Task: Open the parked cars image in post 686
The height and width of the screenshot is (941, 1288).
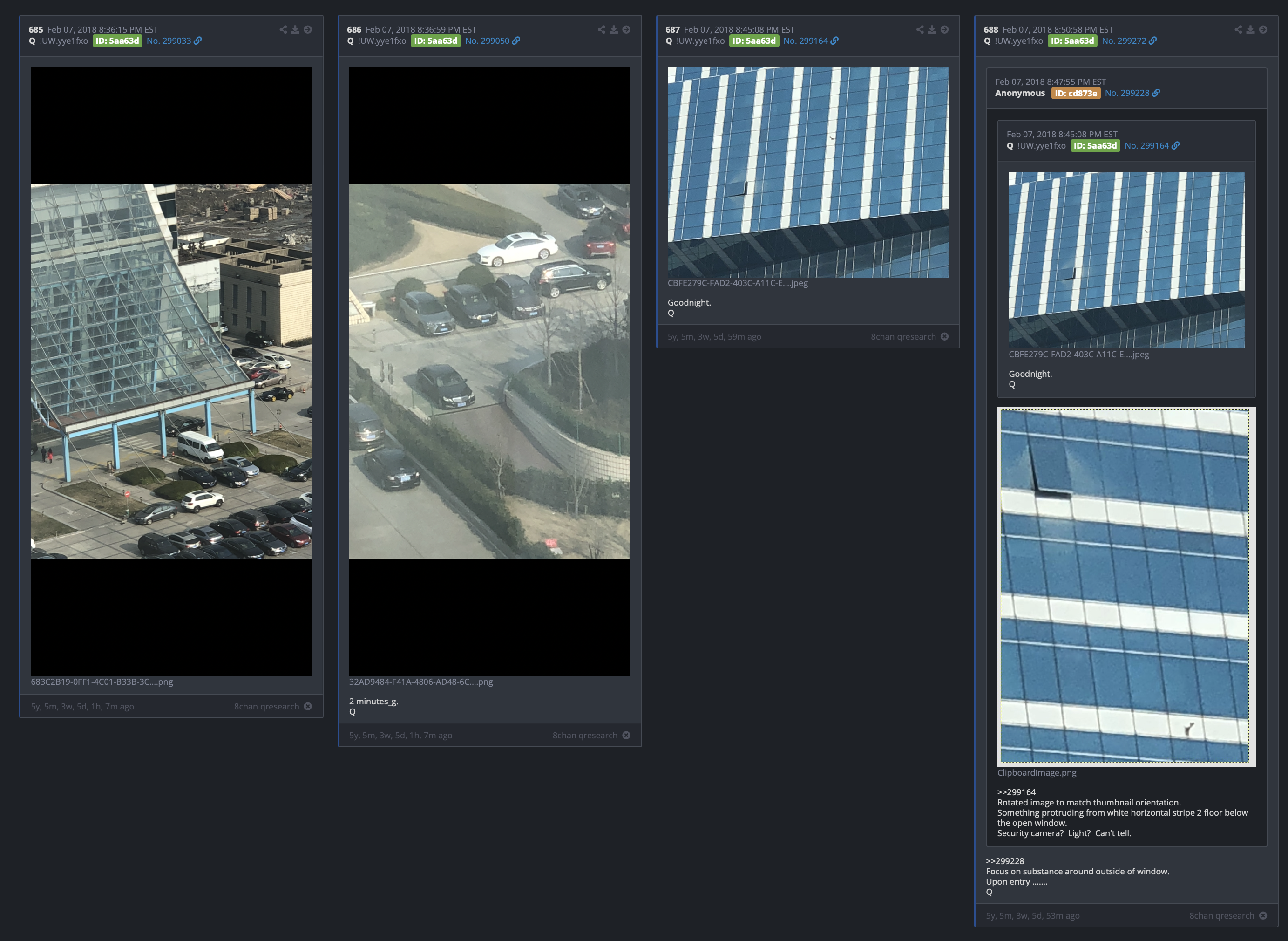Action: pos(490,371)
